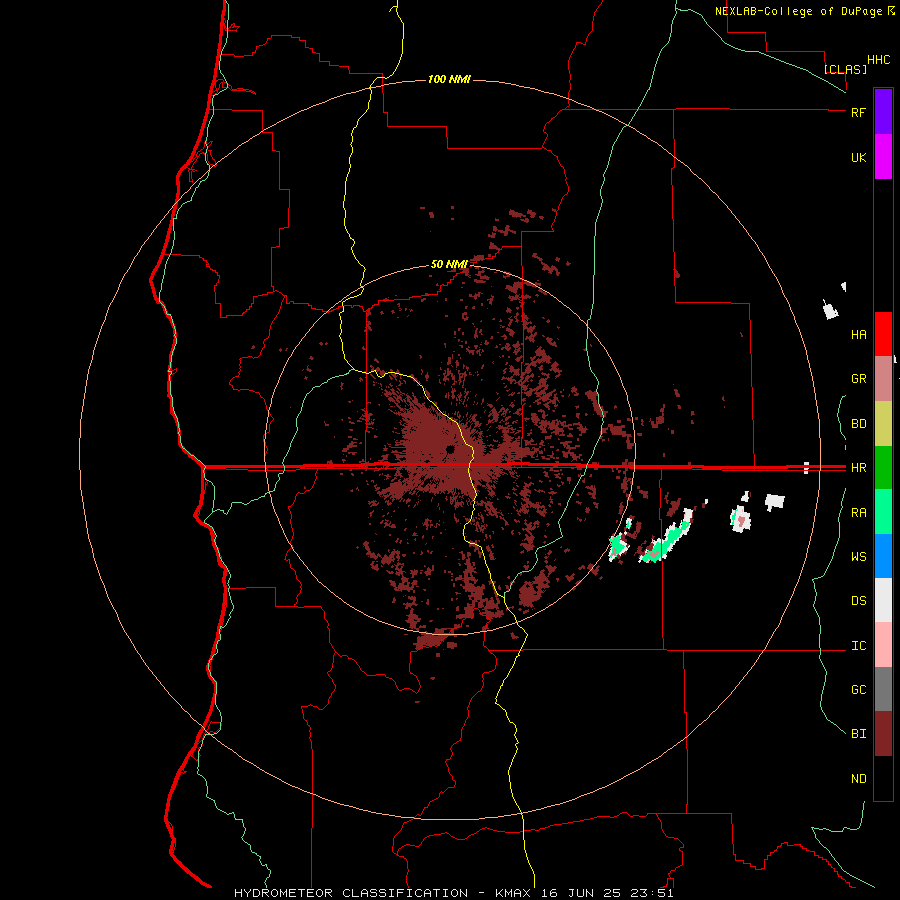This screenshot has height=900, width=900.
Task: Pick the dark green HR swatch
Action: click(x=883, y=468)
